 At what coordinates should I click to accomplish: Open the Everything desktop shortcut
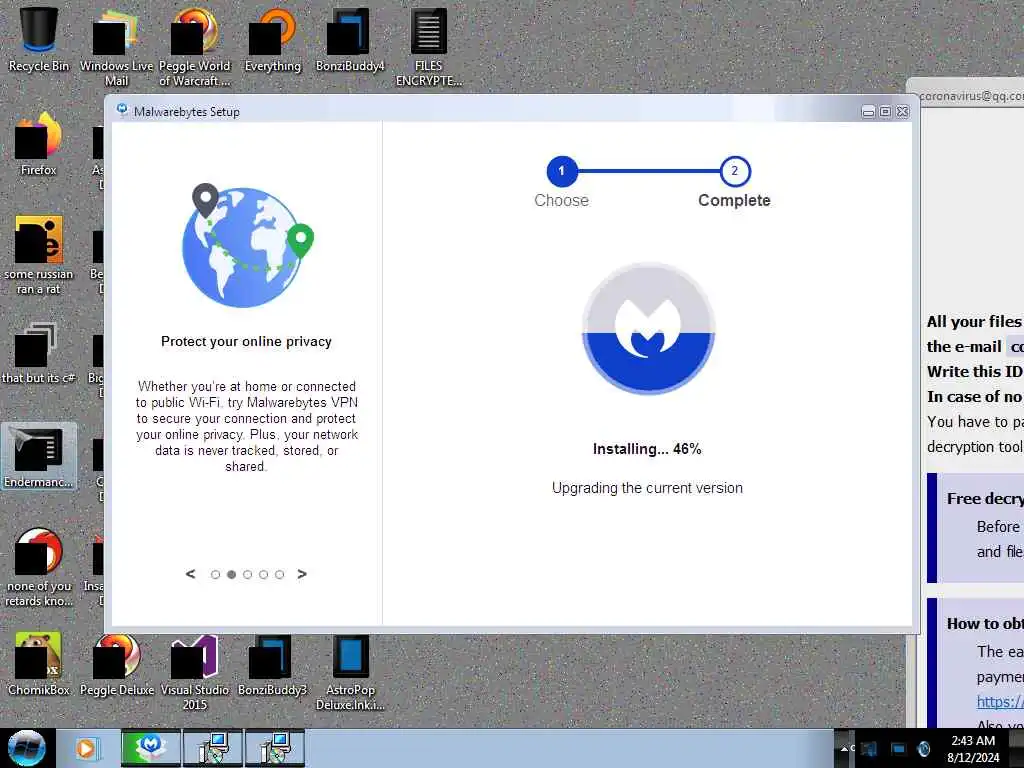point(272,39)
